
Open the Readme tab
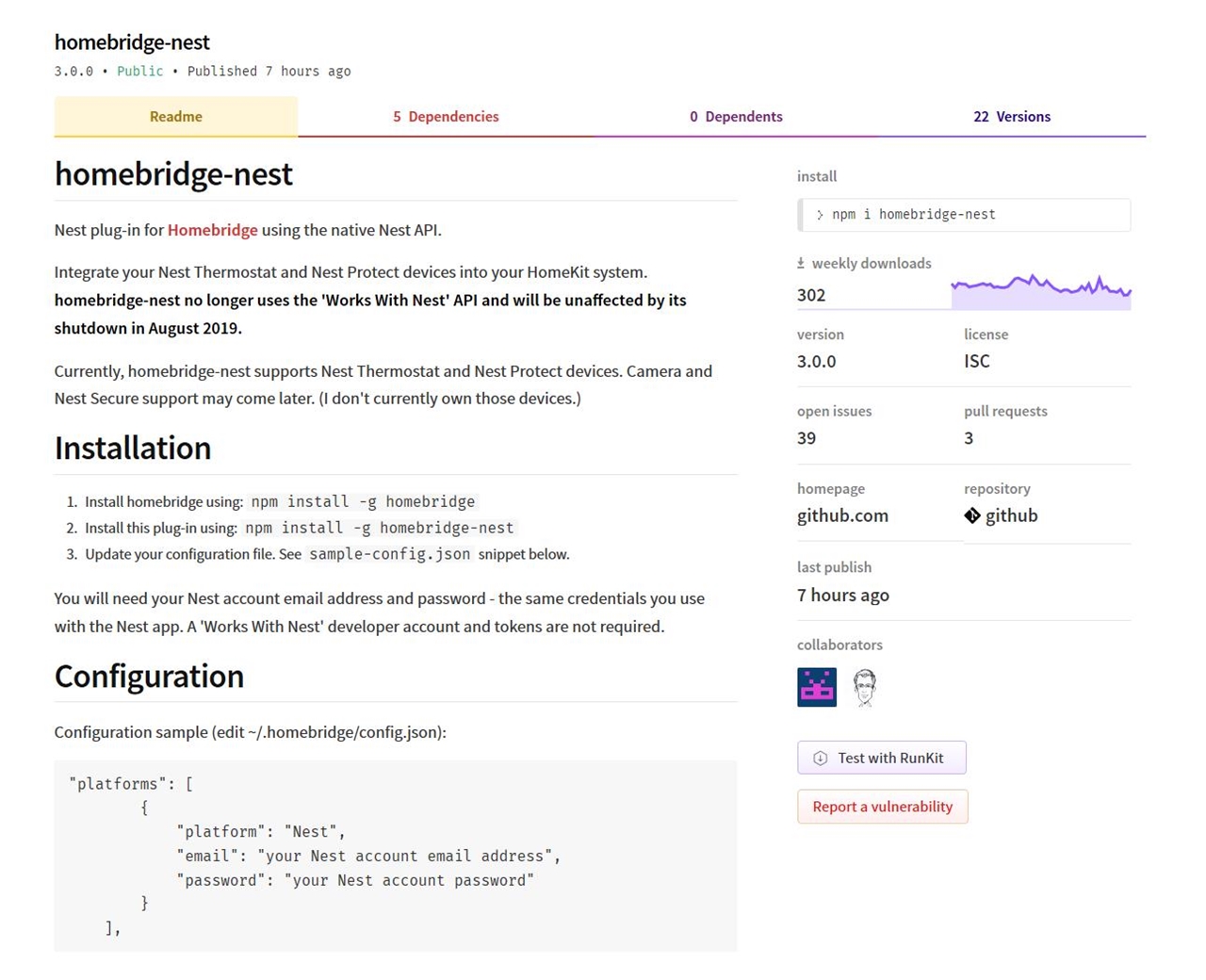176,117
